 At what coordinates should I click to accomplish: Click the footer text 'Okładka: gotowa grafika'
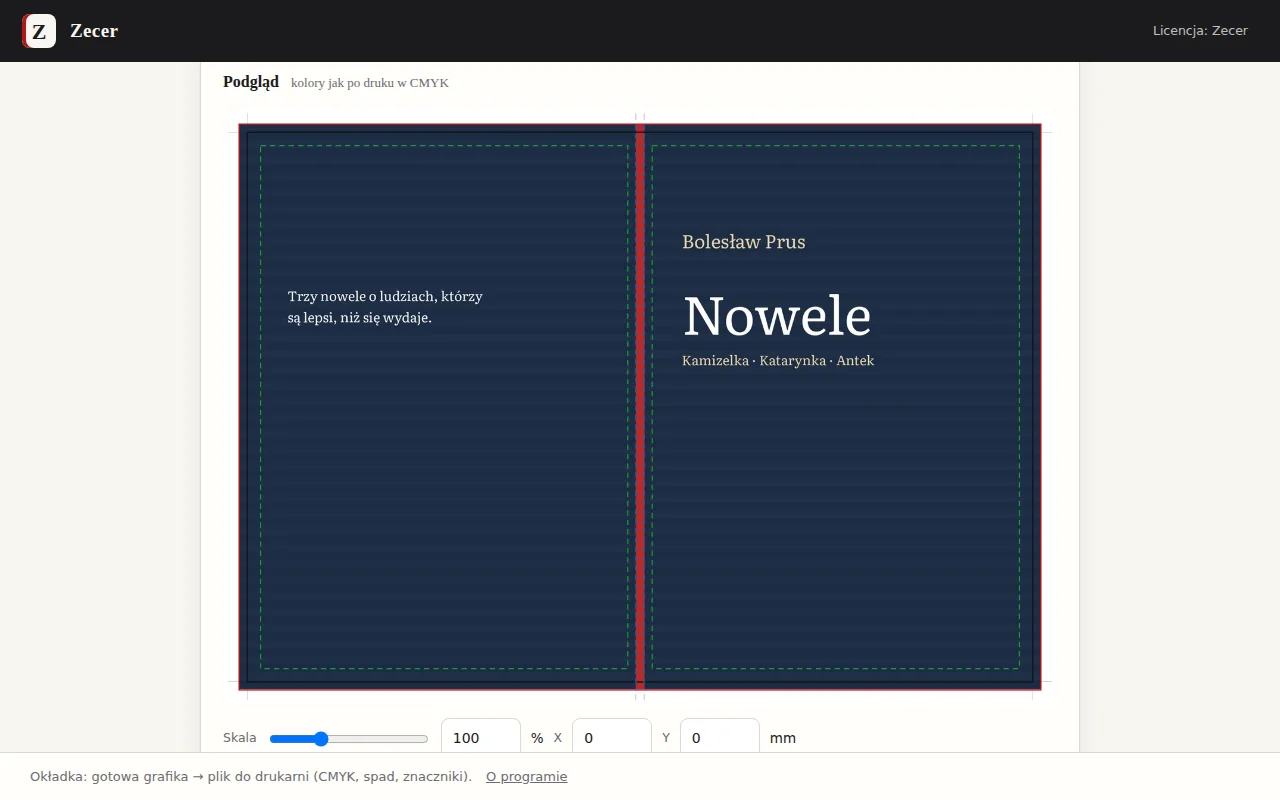[251, 776]
